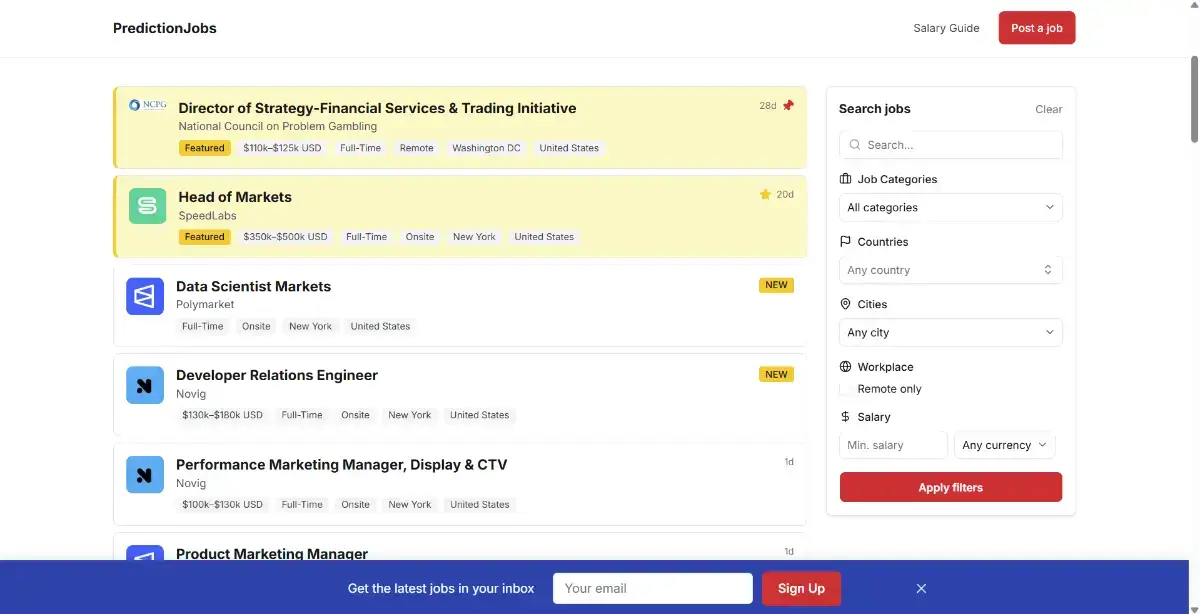The width and height of the screenshot is (1200, 614).
Task: Close the email signup banner
Action: 922,588
